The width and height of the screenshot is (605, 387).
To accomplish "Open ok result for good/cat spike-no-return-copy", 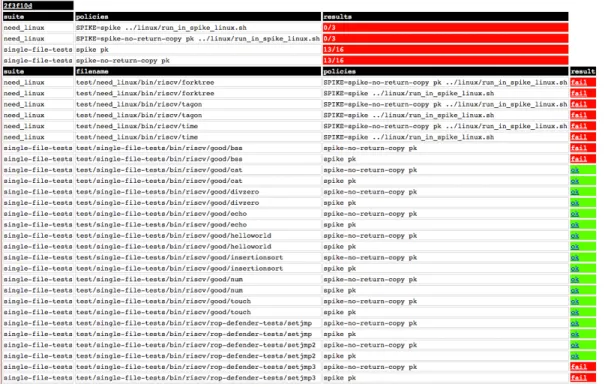I will [575, 170].
